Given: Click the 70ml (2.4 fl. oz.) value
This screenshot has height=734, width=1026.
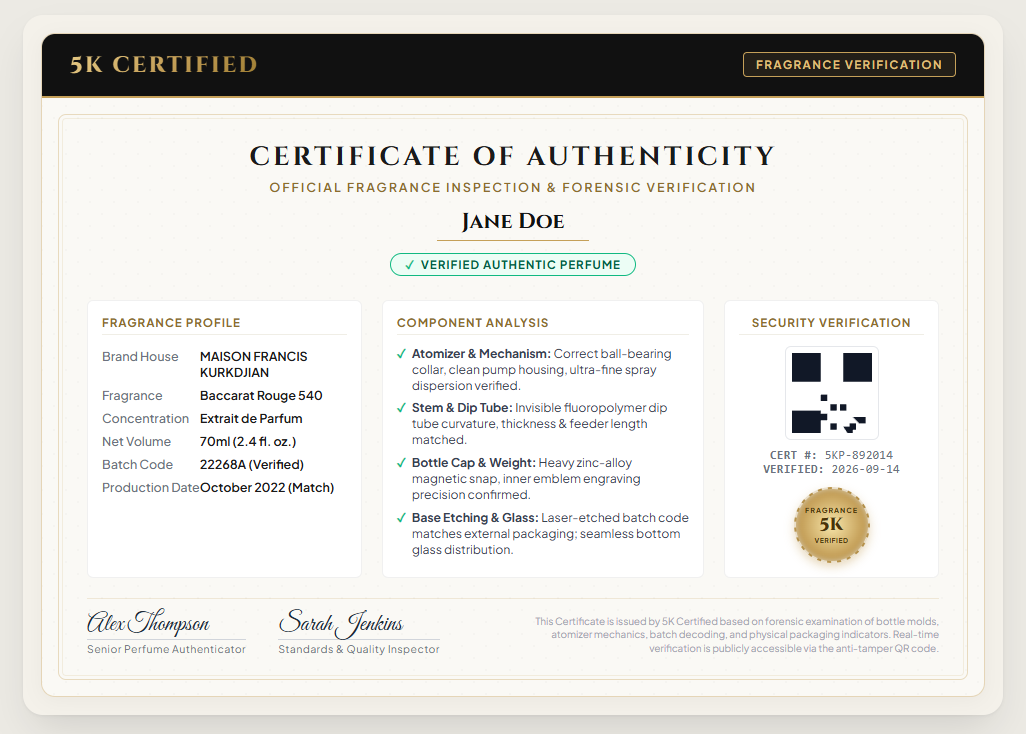Looking at the screenshot, I should (x=248, y=442).
